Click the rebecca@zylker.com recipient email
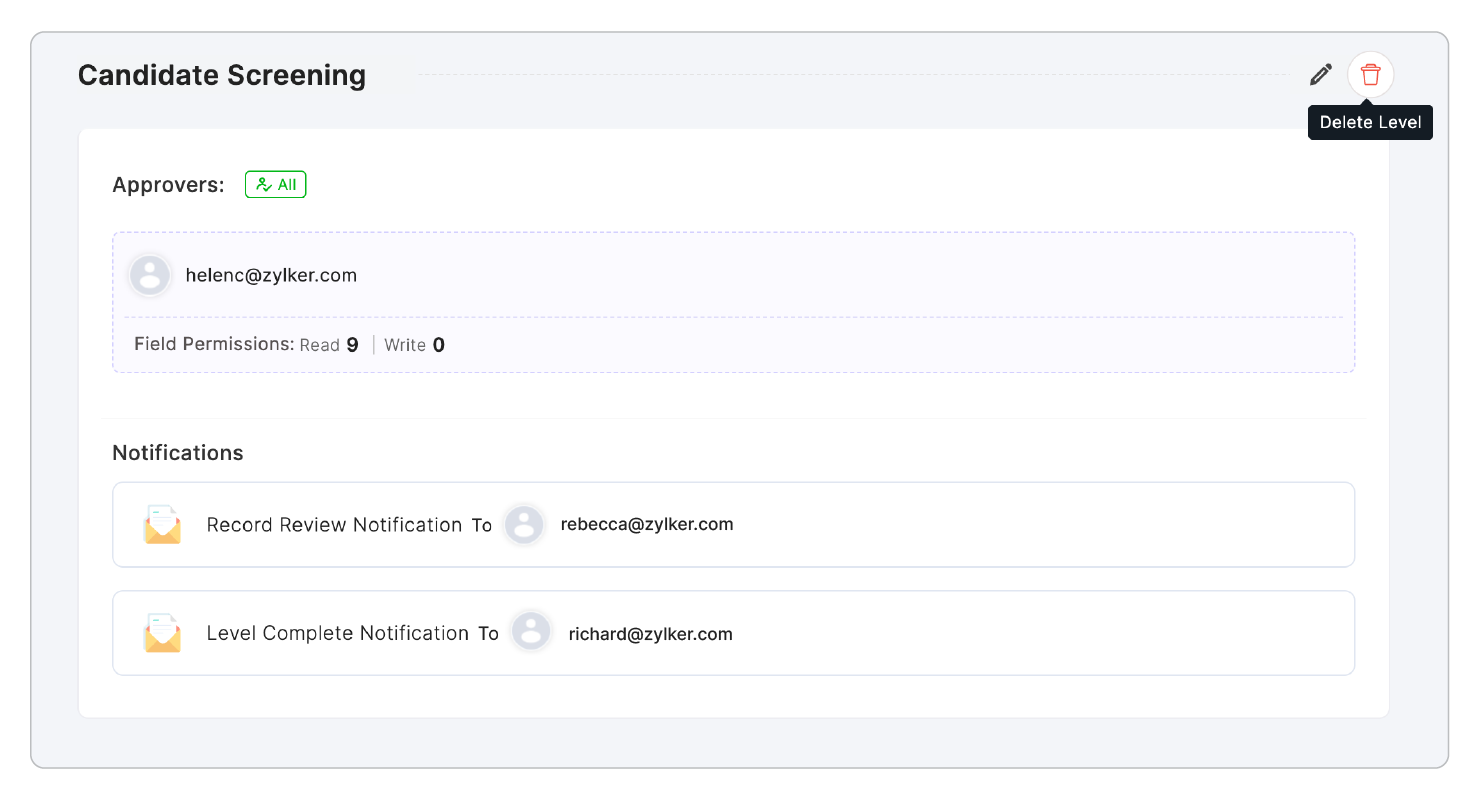Viewport: 1480px width, 800px height. pos(647,524)
